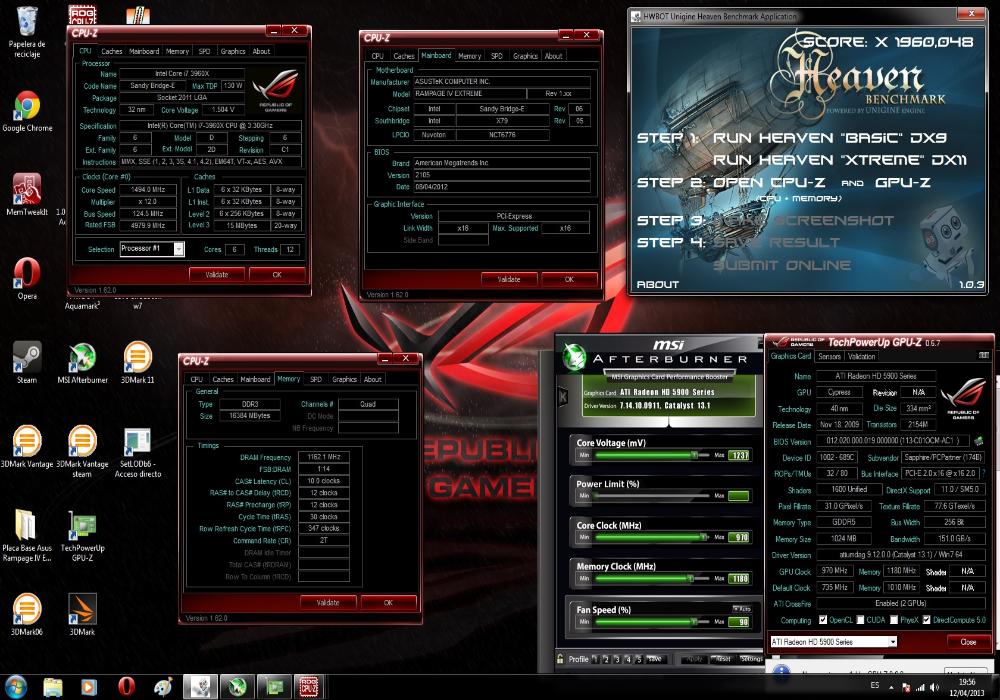Click the Power Limit (%) slider
Image resolution: width=1000 pixels, height=700 pixels.
click(x=652, y=495)
